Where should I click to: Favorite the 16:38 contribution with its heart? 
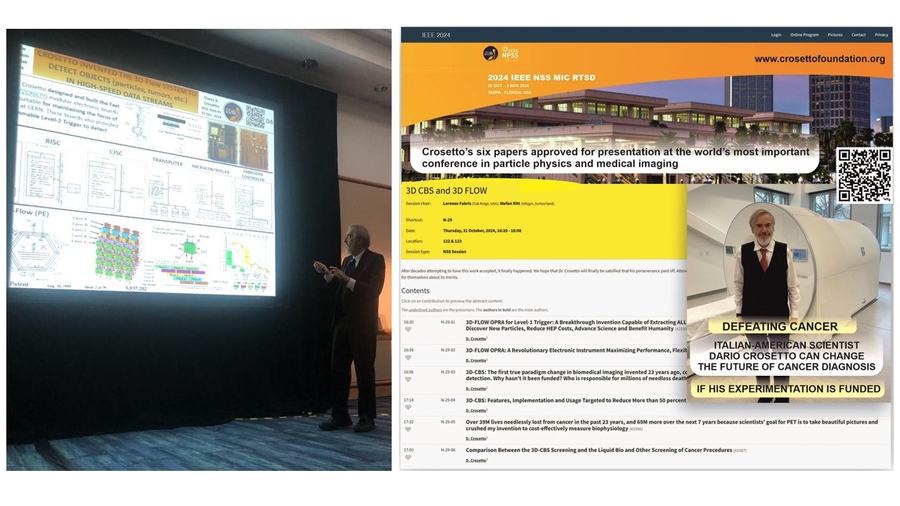coord(408,357)
